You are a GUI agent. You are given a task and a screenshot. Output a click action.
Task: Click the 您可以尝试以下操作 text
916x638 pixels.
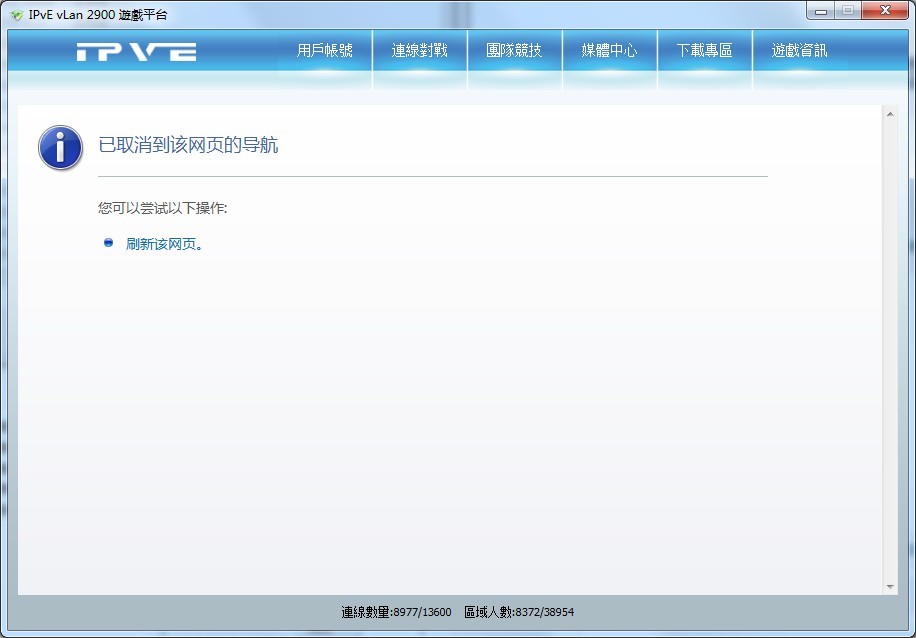pyautogui.click(x=162, y=208)
